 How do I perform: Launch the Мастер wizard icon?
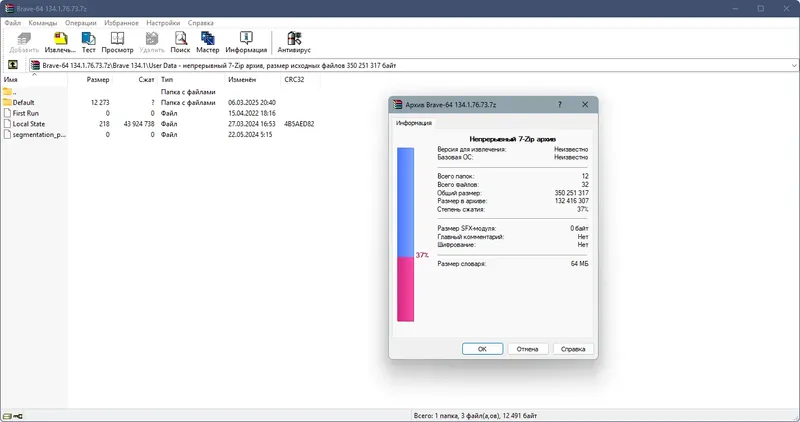207,39
